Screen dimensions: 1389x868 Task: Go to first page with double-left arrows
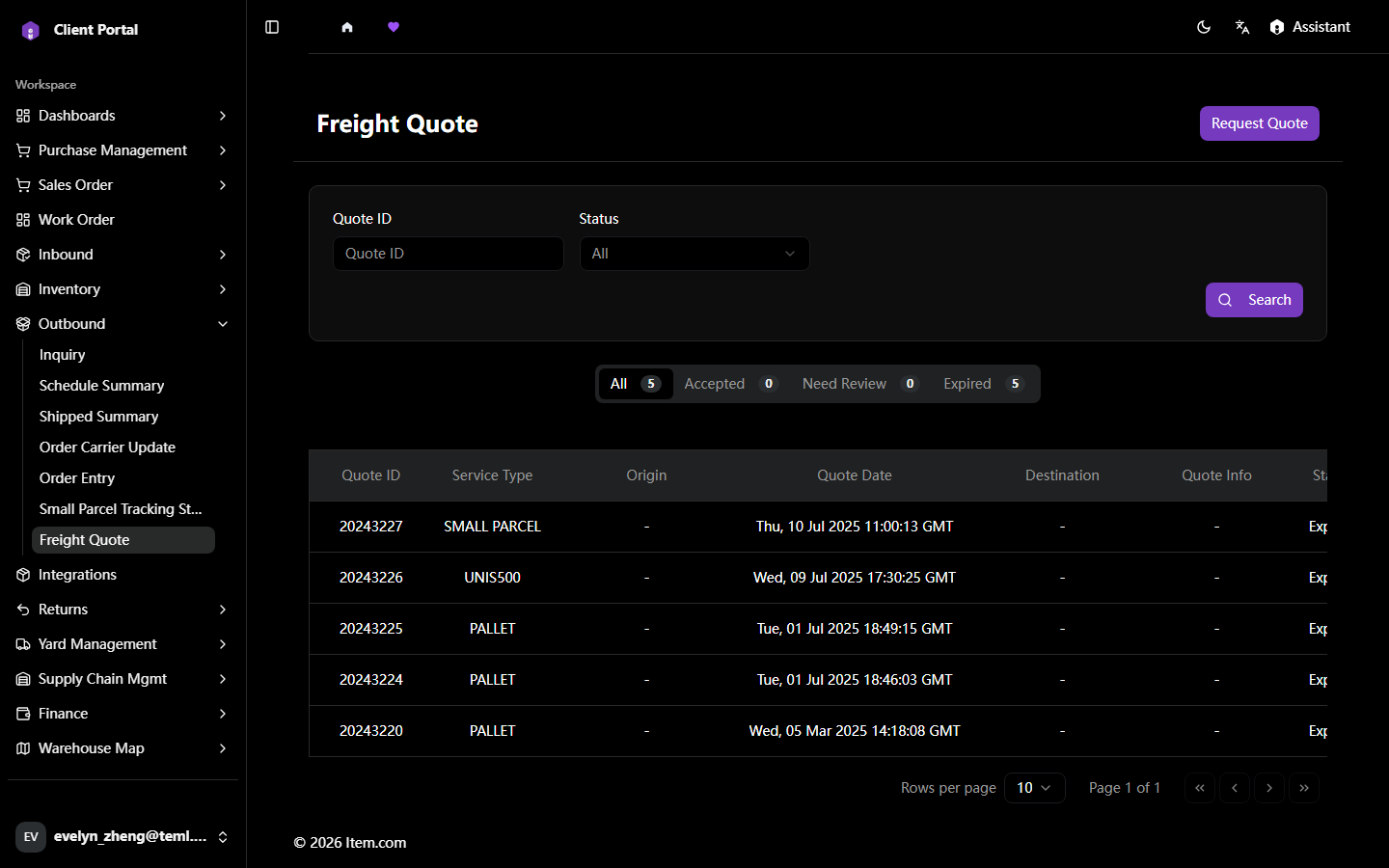(1200, 788)
